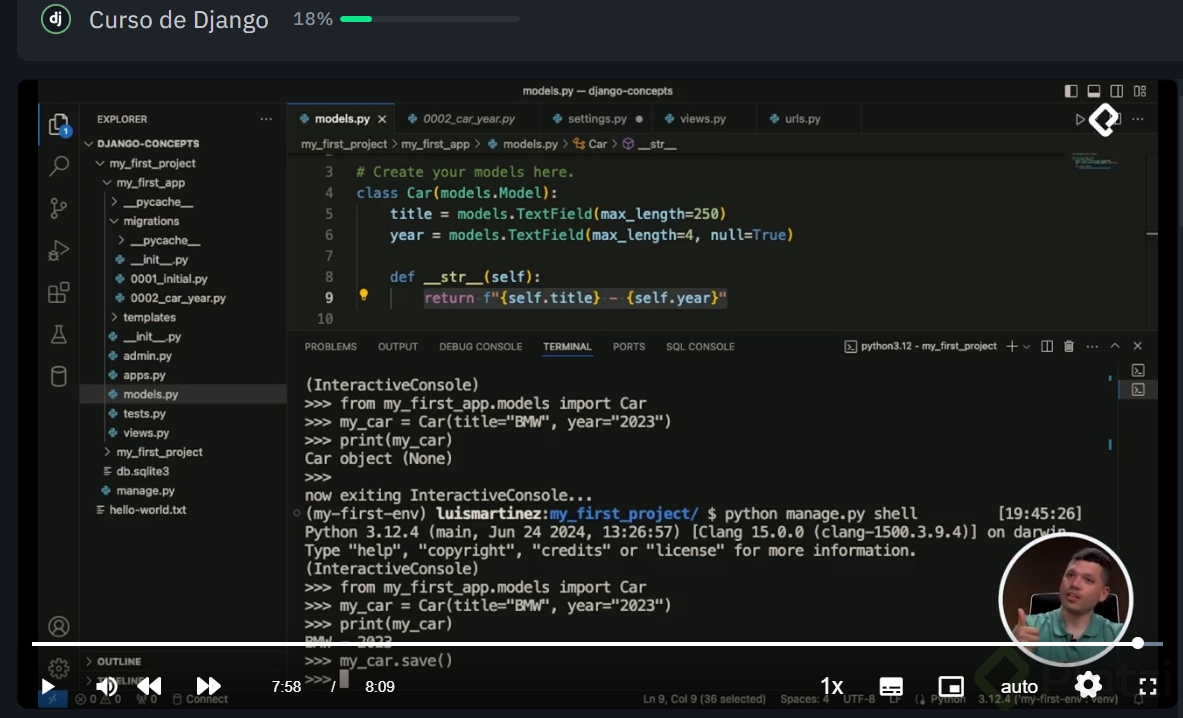Image resolution: width=1183 pixels, height=718 pixels.
Task: Collapse the migrations folder
Action: tap(151, 221)
